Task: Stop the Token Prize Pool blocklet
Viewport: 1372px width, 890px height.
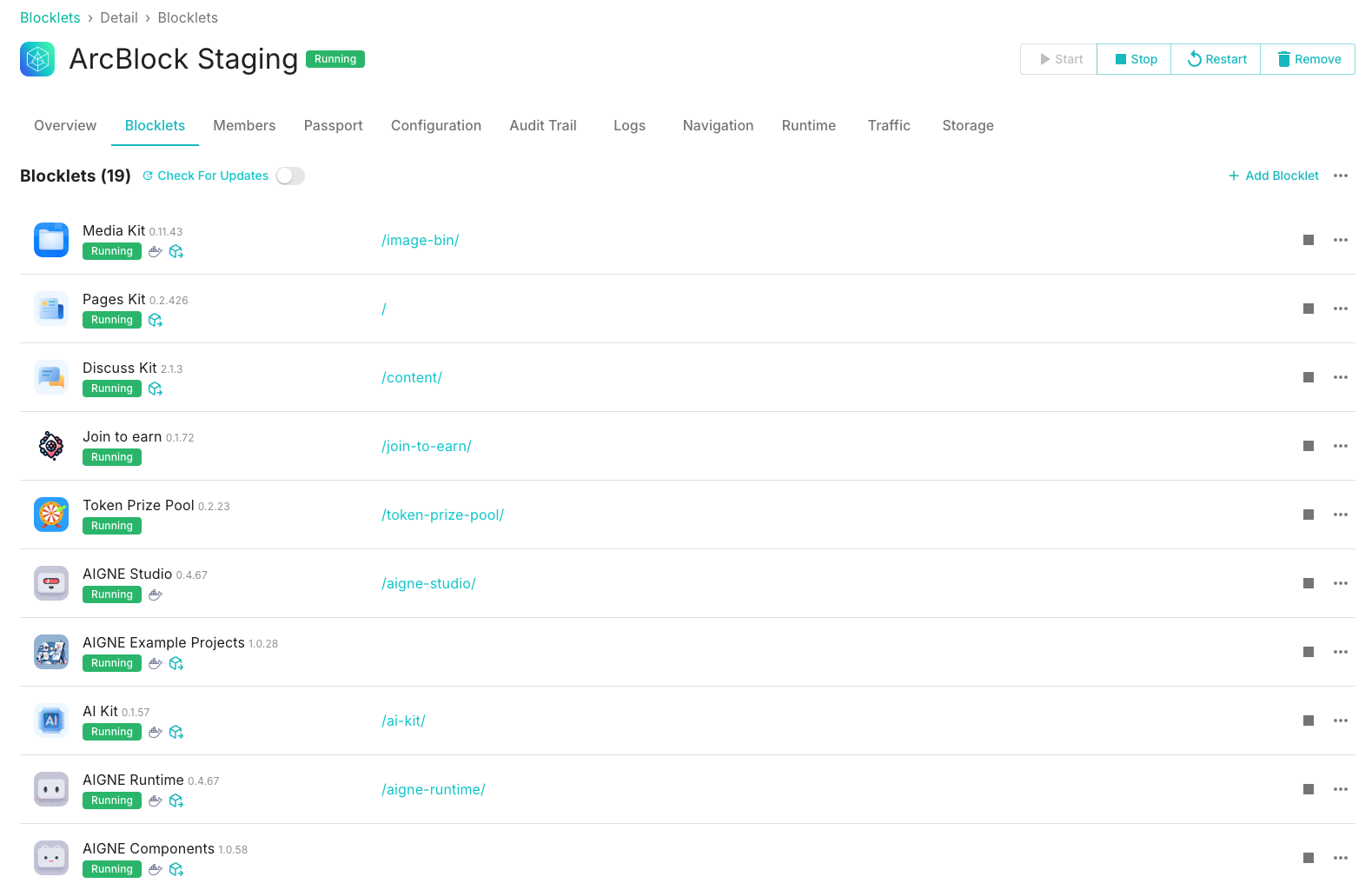Action: 1309,515
